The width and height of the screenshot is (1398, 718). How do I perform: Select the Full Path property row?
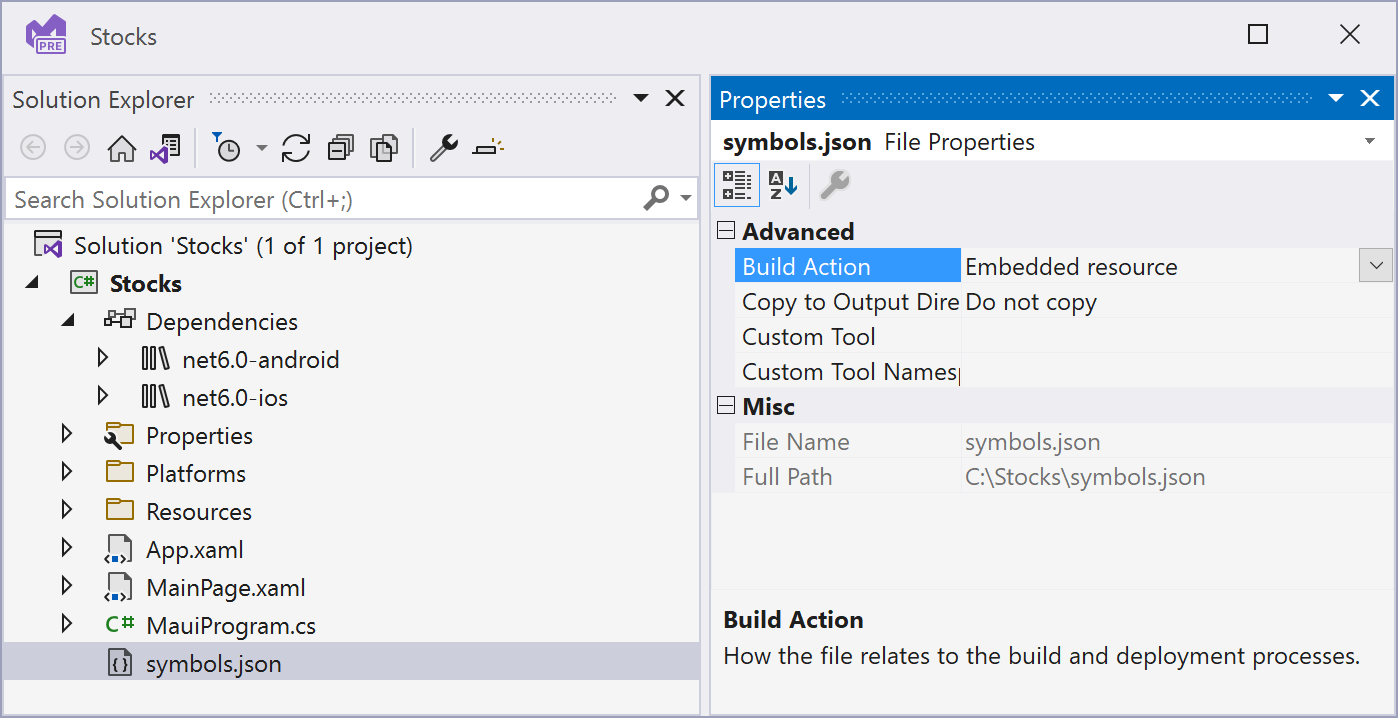(x=849, y=477)
